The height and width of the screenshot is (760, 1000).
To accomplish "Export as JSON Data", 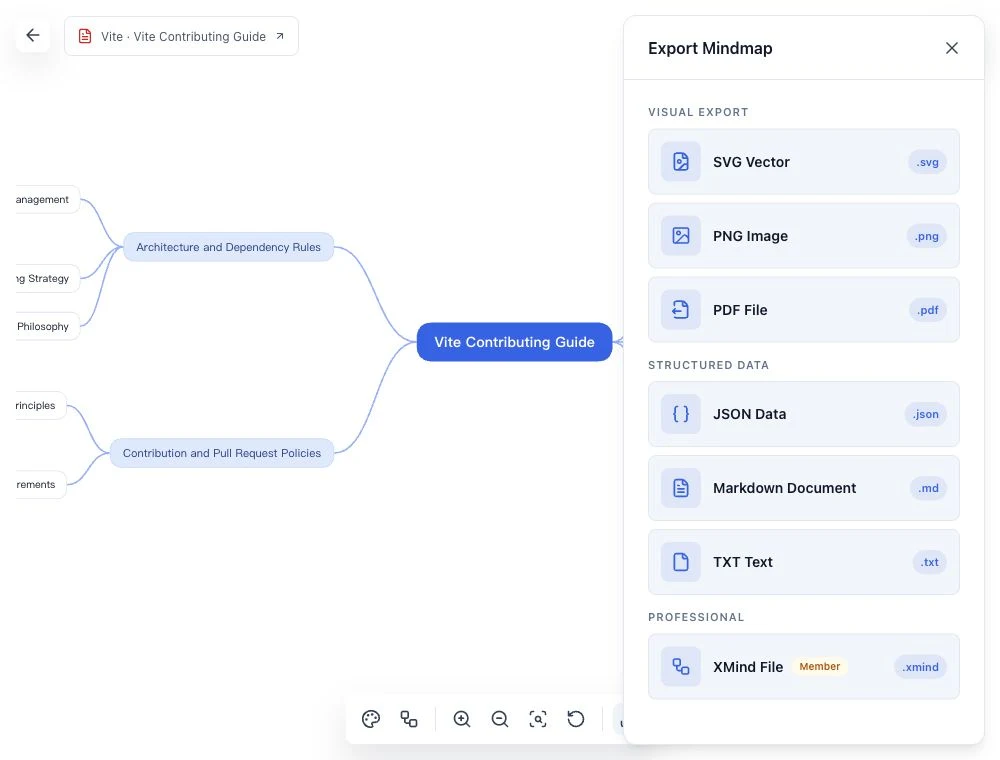I will 804,414.
